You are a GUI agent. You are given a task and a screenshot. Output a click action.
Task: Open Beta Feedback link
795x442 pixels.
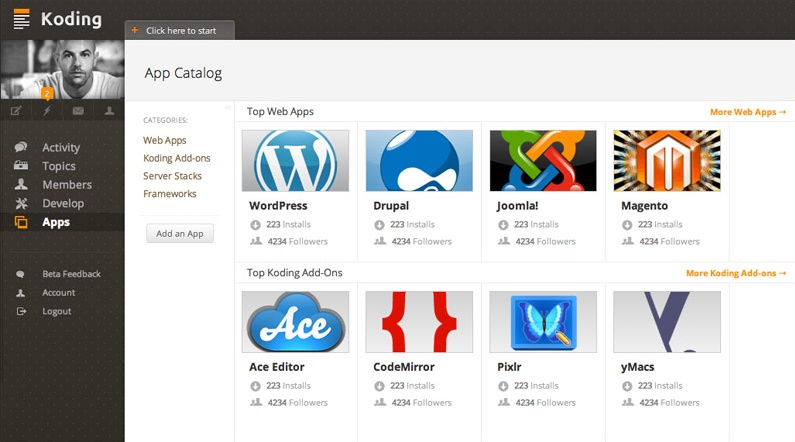[71, 274]
